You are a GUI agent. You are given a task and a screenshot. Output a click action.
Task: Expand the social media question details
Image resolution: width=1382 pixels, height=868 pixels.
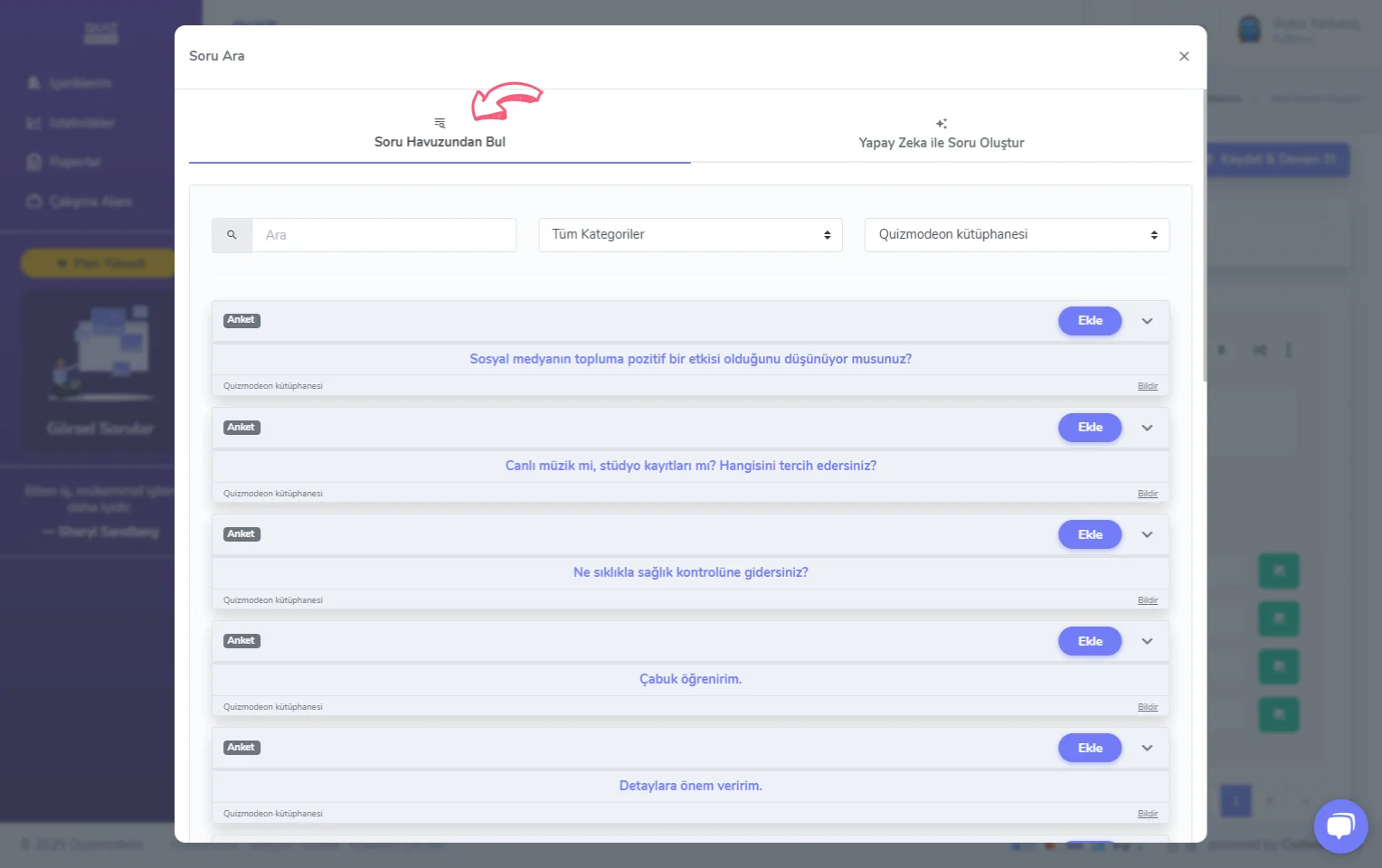tap(1147, 321)
